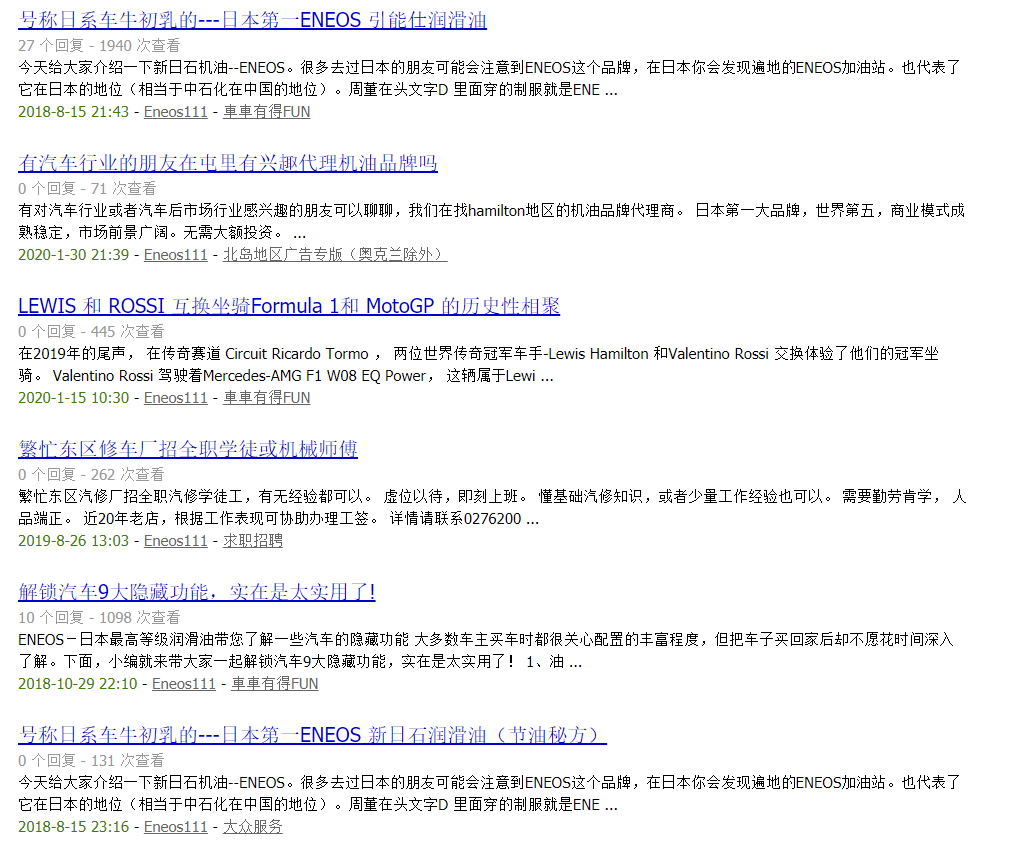Image resolution: width=1011 pixels, height=853 pixels.
Task: Open Eneos111 author link dated 2018-10-29 22:10
Action: click(x=184, y=684)
